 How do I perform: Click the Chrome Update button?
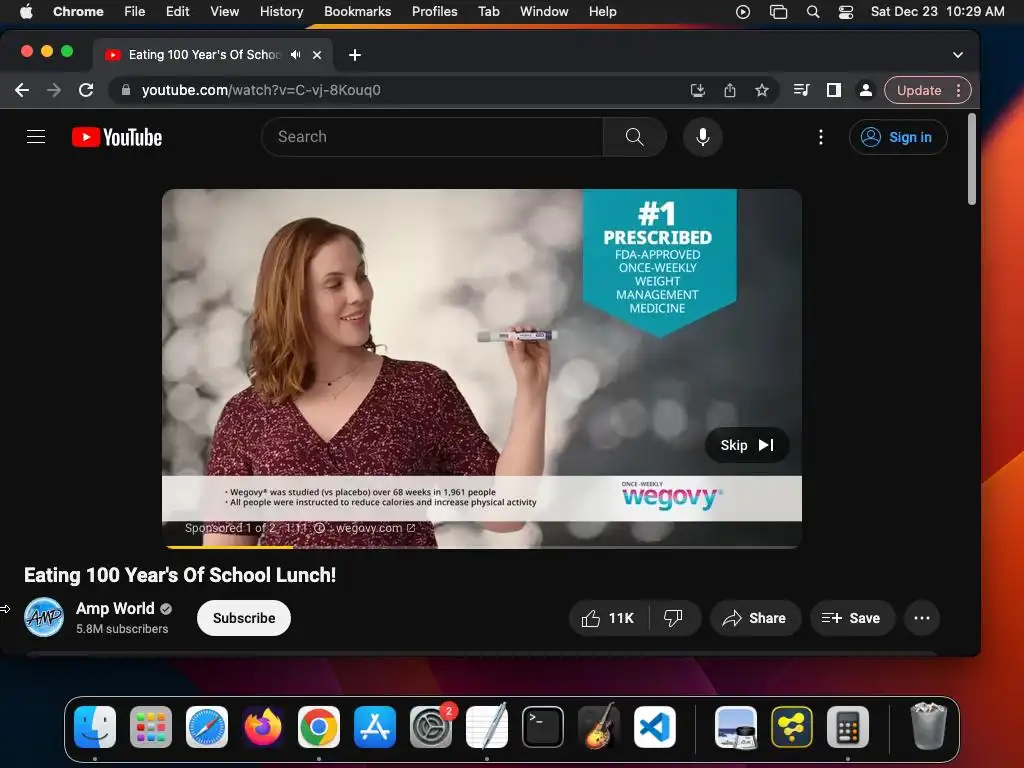(919, 90)
